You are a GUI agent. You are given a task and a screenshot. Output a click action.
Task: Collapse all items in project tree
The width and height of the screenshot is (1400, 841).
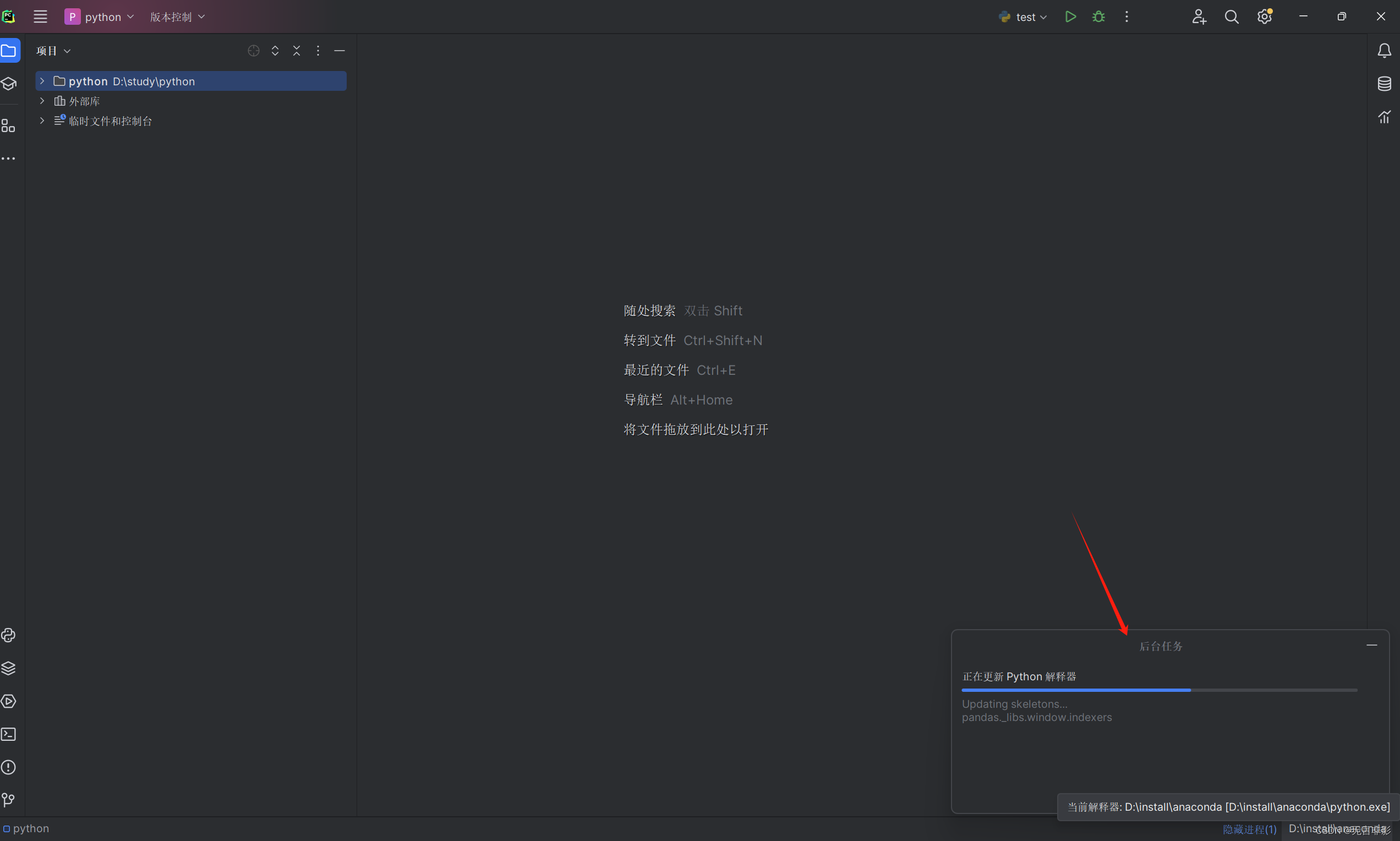click(296, 51)
